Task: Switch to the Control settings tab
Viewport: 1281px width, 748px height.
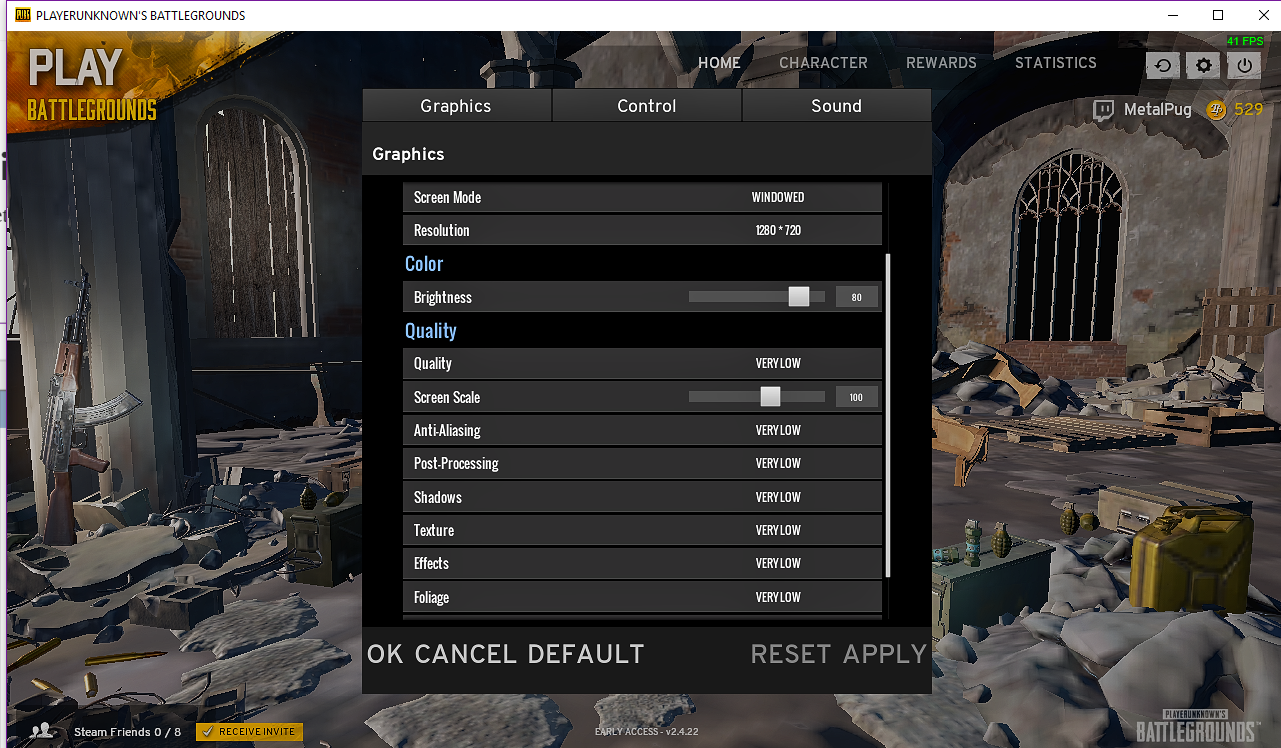Action: (x=647, y=106)
